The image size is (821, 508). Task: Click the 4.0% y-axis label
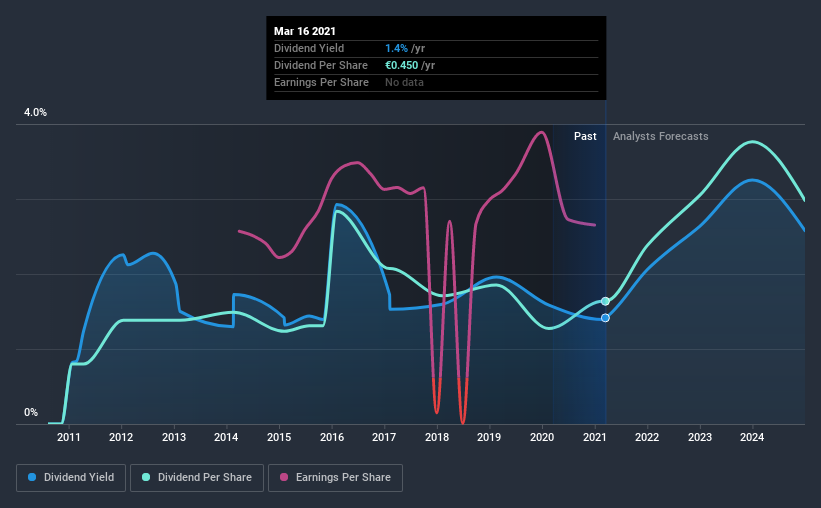point(35,113)
